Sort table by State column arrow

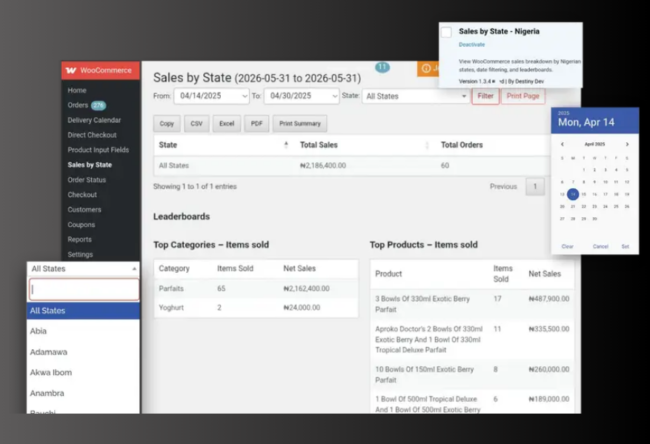(286, 145)
